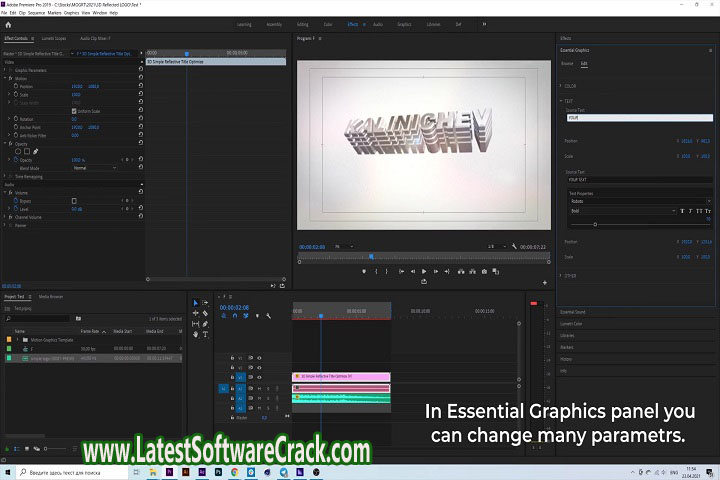Select the Pen tool in tools panel
This screenshot has height=480, width=720.
(x=205, y=324)
